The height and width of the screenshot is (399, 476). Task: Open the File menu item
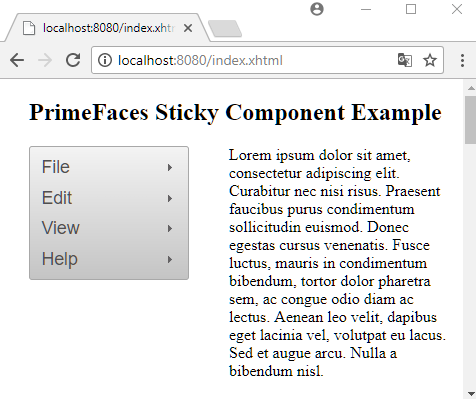pos(109,167)
